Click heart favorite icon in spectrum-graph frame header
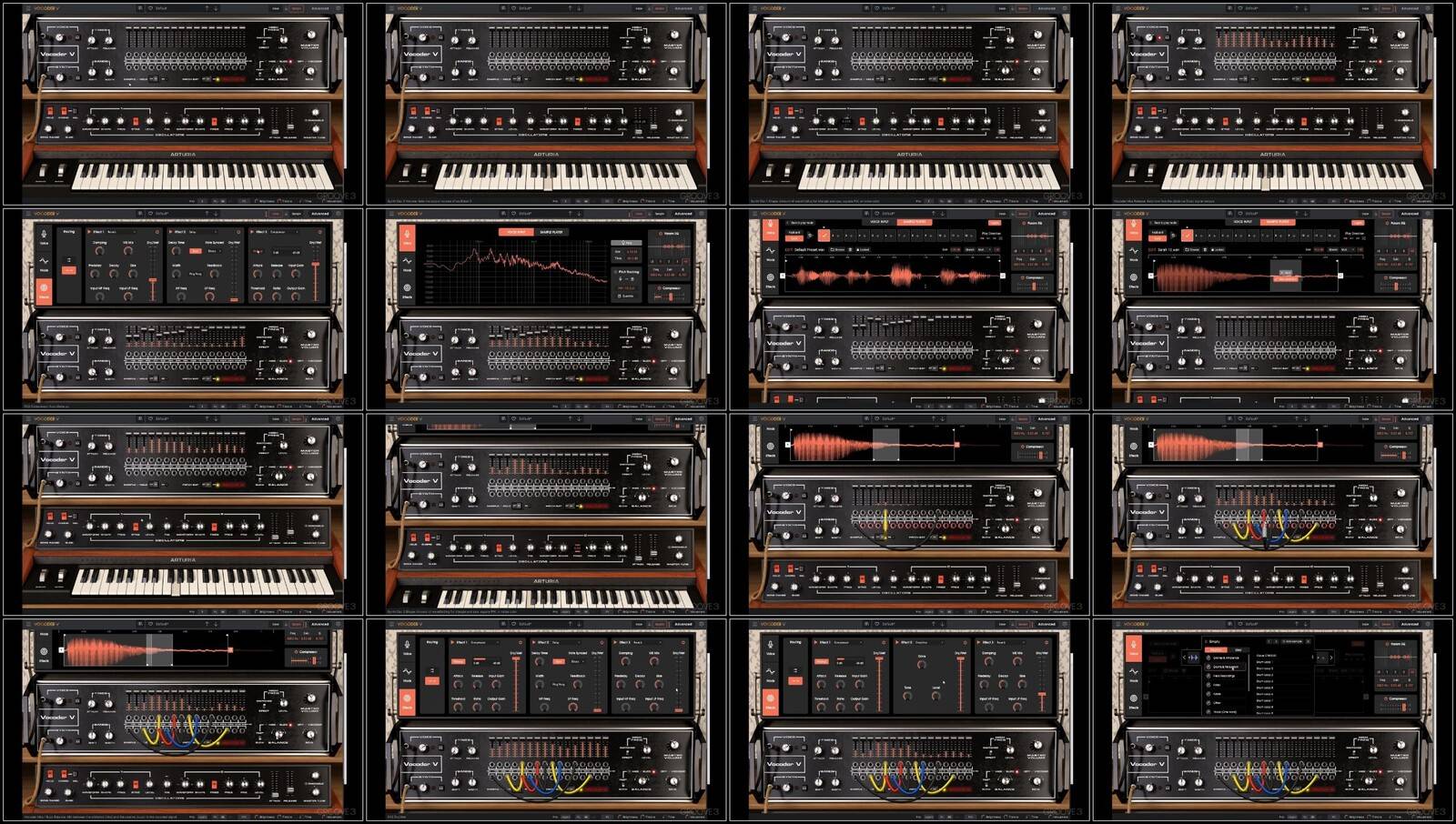Viewport: 1456px width, 824px height. [513, 214]
